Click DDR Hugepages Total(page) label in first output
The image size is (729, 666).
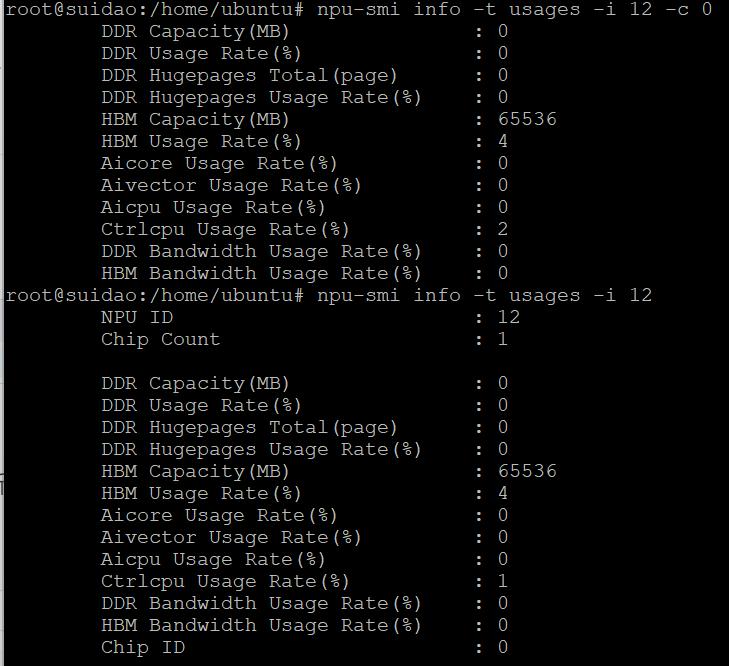point(249,75)
